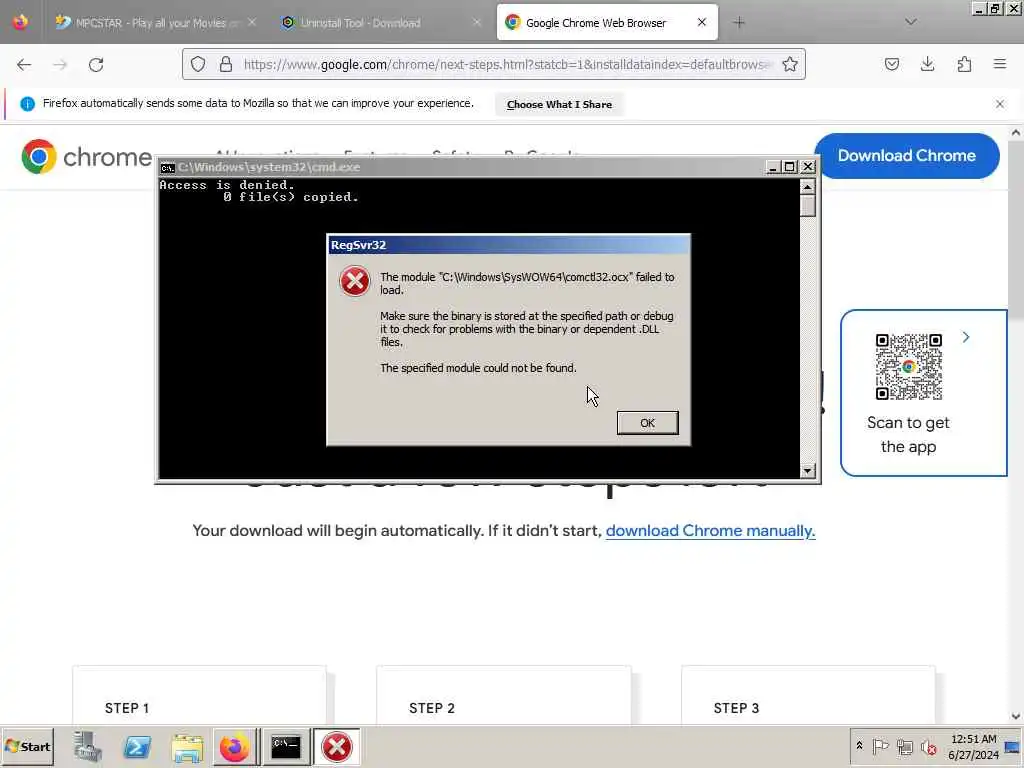Click the muted volume tray icon
This screenshot has height=768, width=1024.
point(928,746)
